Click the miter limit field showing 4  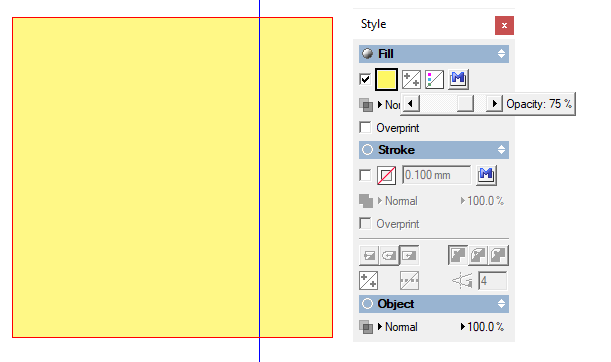coord(493,281)
